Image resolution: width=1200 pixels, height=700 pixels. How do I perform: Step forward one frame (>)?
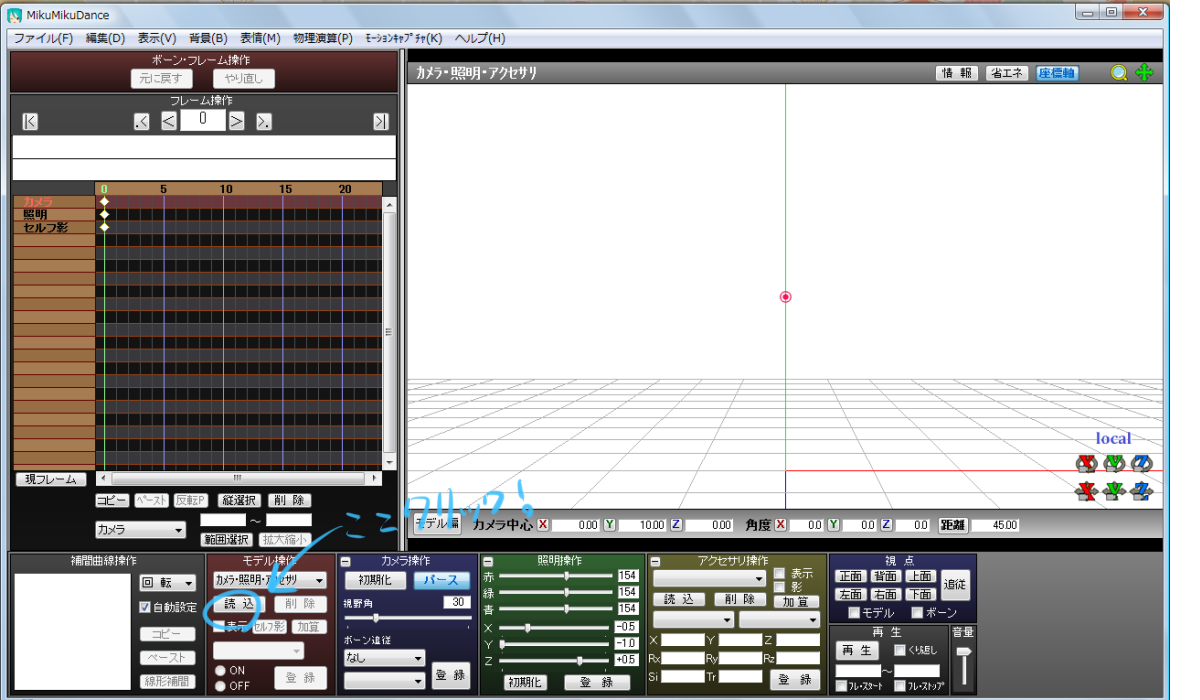coord(237,121)
